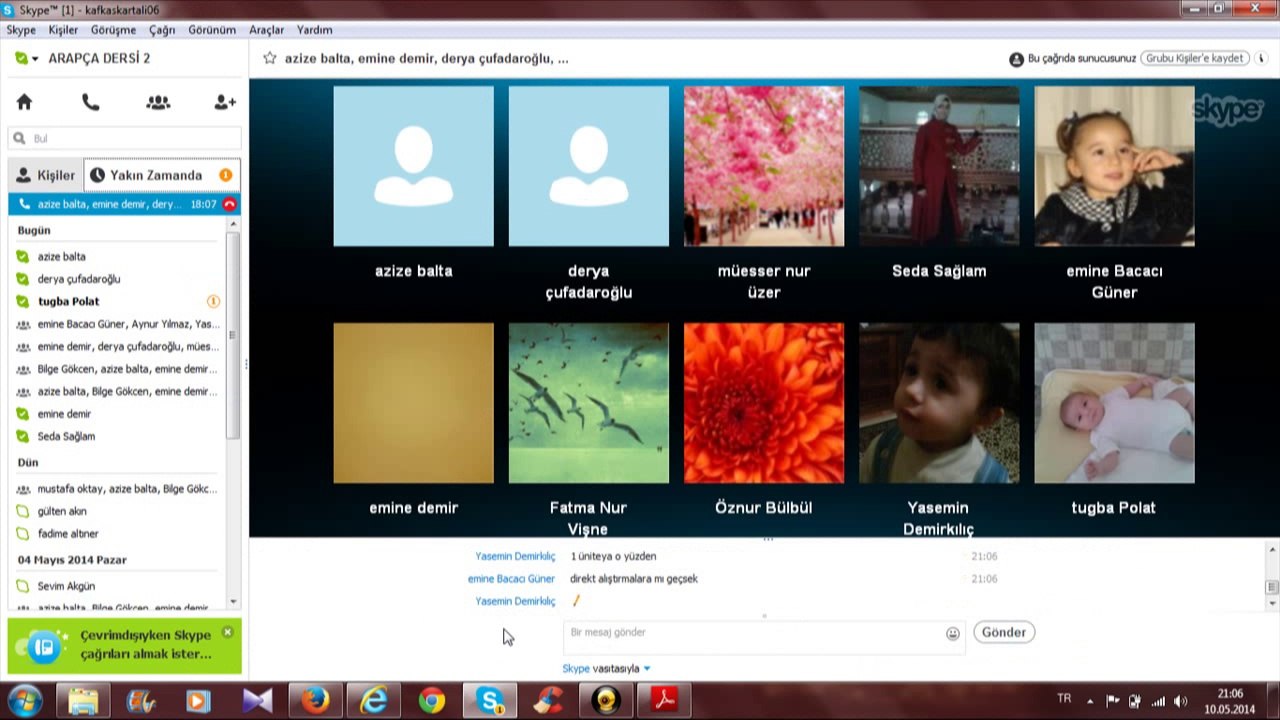The height and width of the screenshot is (720, 1280).
Task: Open the Yardım menu
Action: click(x=315, y=30)
